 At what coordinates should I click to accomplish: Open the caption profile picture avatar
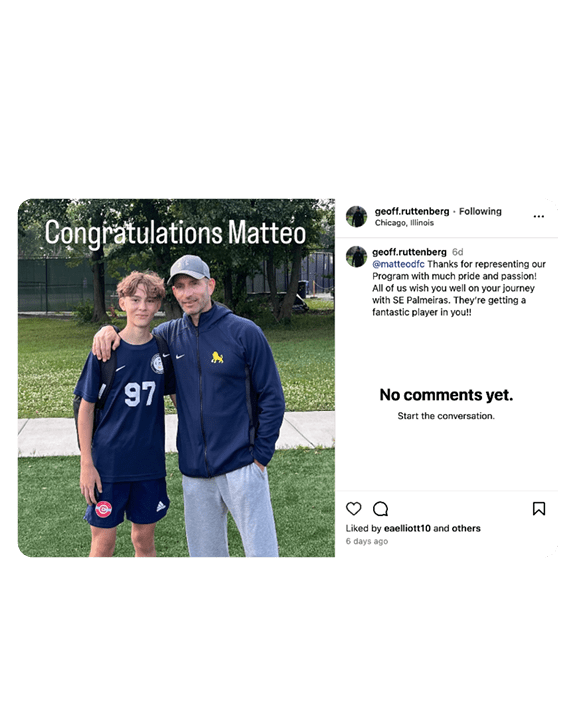pos(356,257)
